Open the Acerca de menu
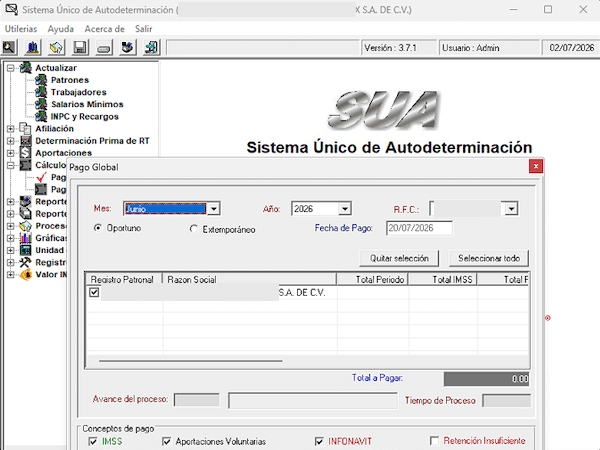600x450 pixels. [104, 29]
